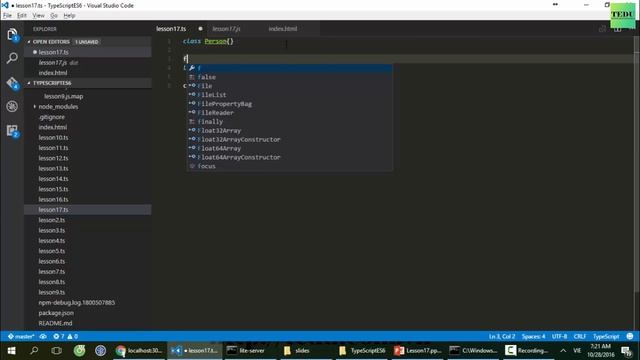This screenshot has height=360, width=640.
Task: Open the Debug view icon
Action: (x=12, y=107)
